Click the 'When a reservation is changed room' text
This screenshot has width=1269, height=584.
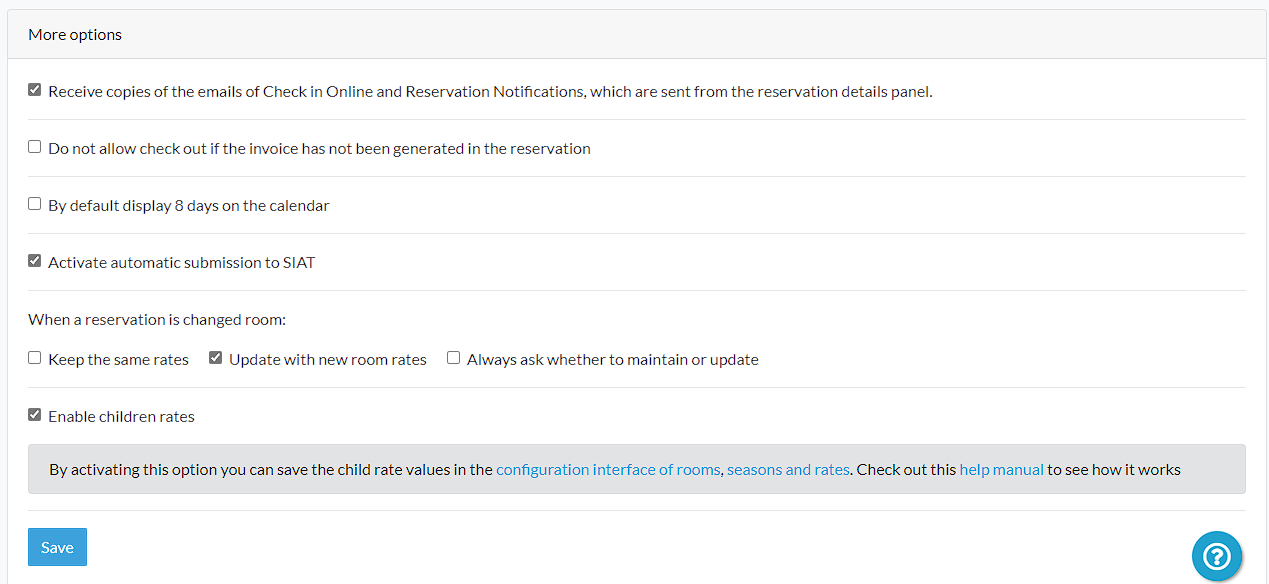click(157, 320)
